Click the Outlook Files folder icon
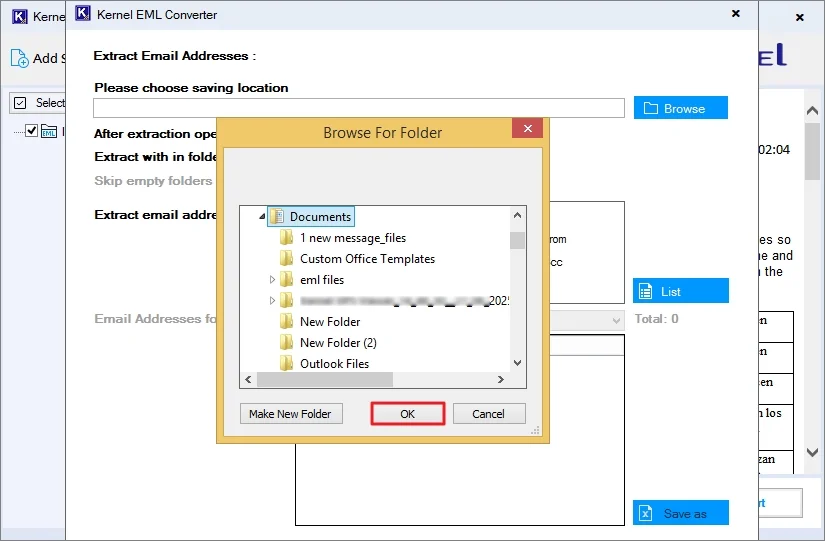Image resolution: width=825 pixels, height=541 pixels. (287, 364)
